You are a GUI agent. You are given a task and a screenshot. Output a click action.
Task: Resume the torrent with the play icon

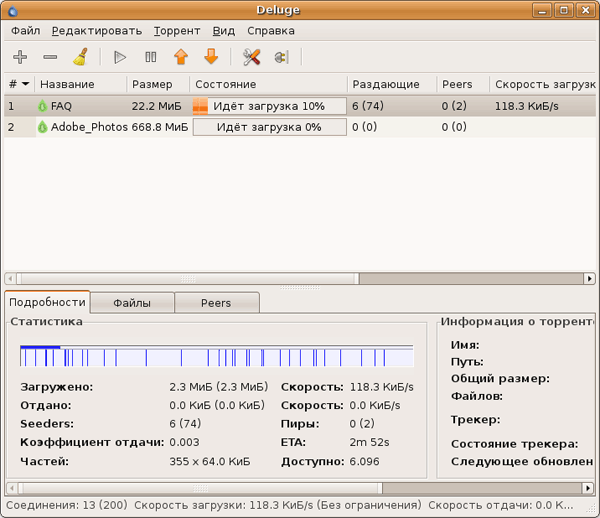tap(120, 57)
